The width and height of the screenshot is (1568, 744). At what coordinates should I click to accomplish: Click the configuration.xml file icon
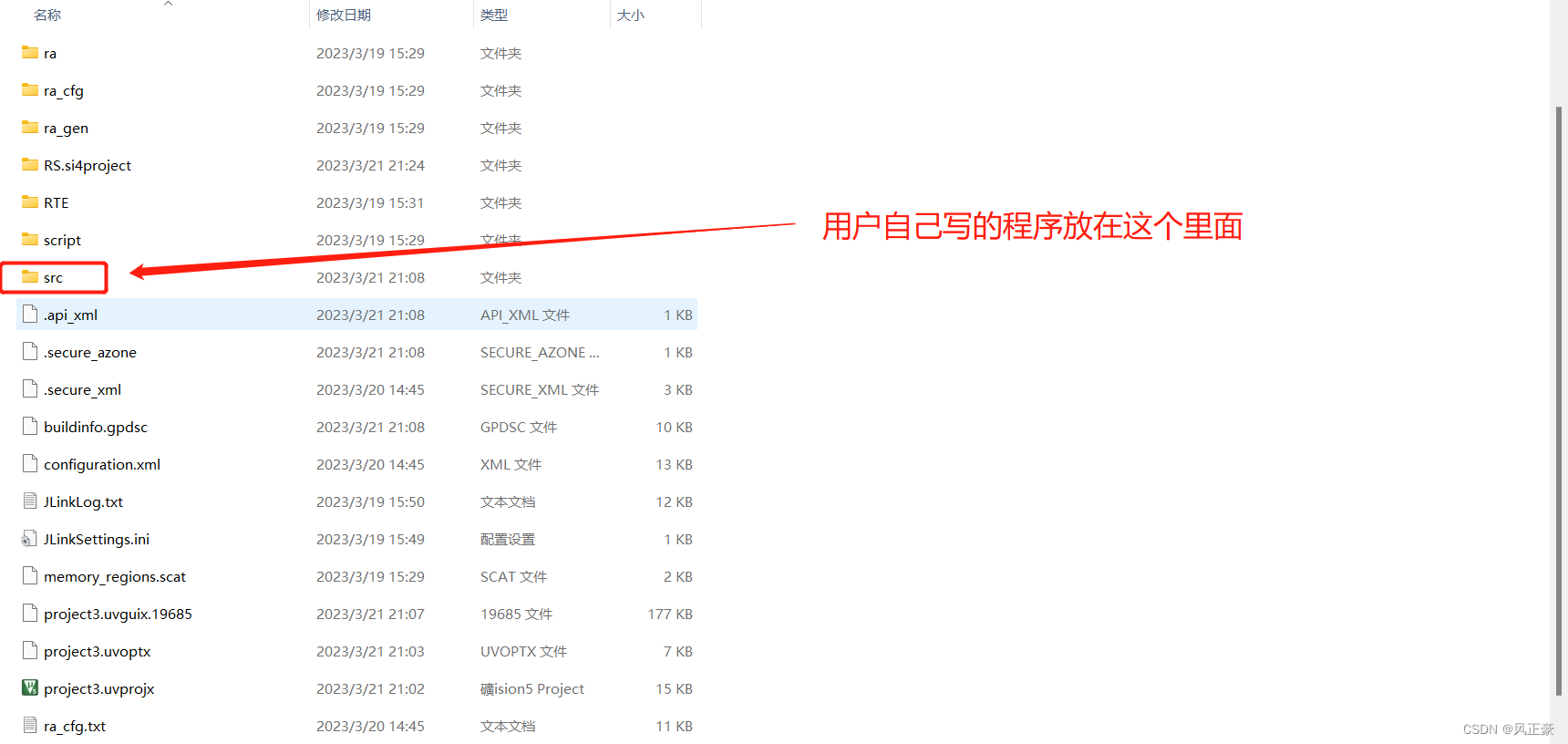point(30,464)
